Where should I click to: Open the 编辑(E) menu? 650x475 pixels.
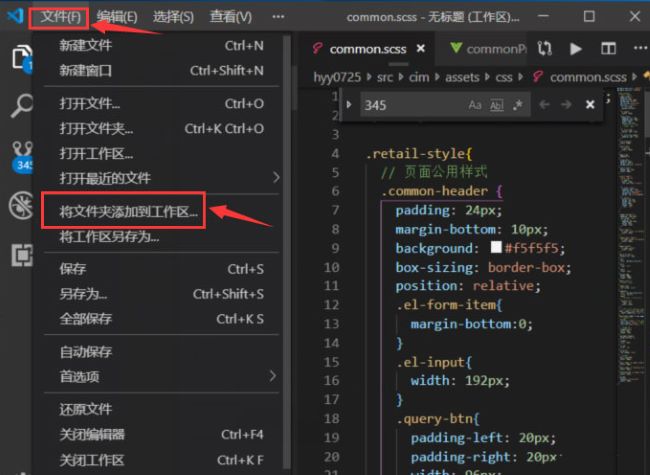[118, 17]
